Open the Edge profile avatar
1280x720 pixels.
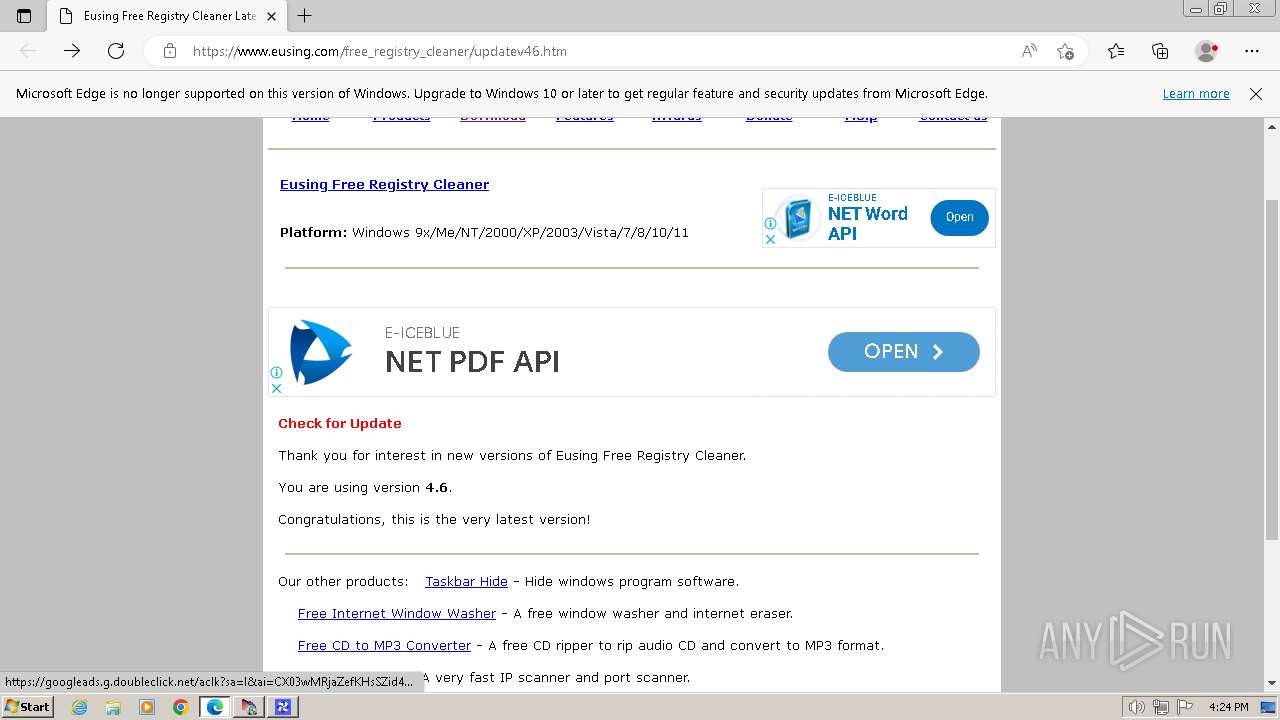[1206, 51]
